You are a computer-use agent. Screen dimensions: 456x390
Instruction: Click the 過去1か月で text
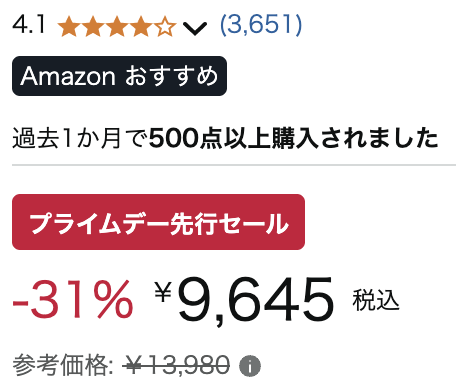tap(80, 138)
